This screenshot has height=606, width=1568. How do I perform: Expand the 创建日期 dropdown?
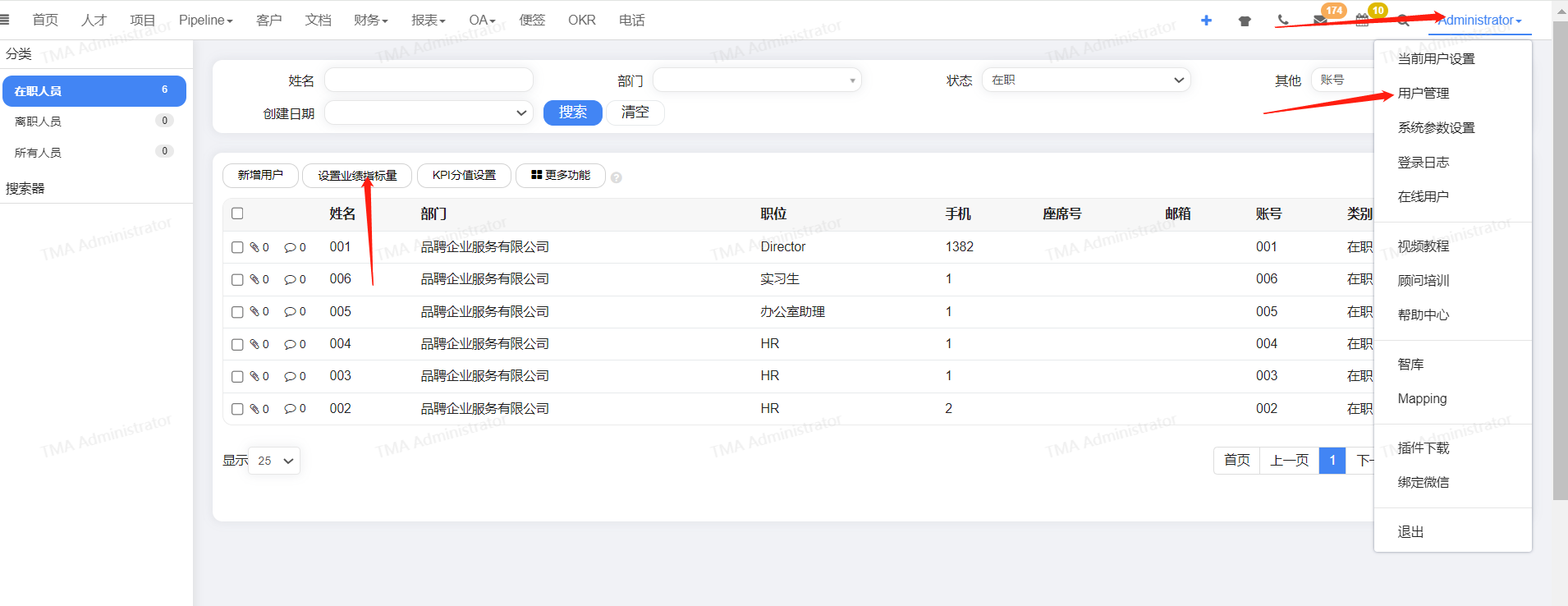429,112
